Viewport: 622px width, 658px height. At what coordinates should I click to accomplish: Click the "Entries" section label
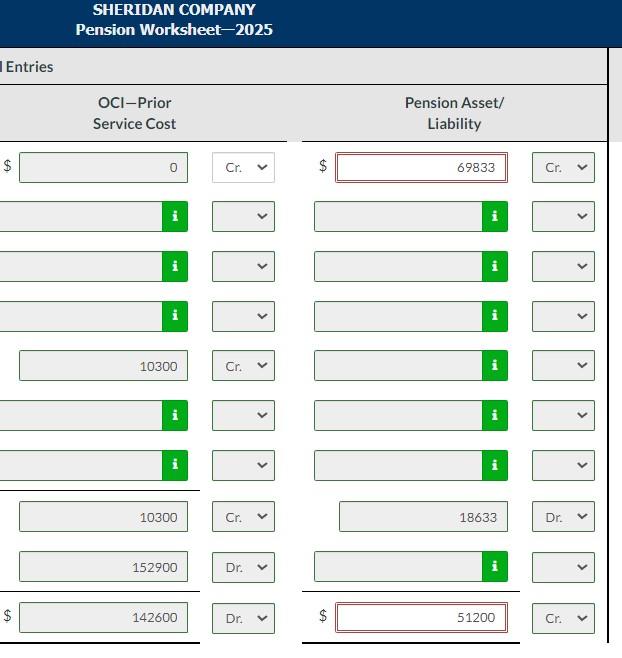(x=29, y=67)
